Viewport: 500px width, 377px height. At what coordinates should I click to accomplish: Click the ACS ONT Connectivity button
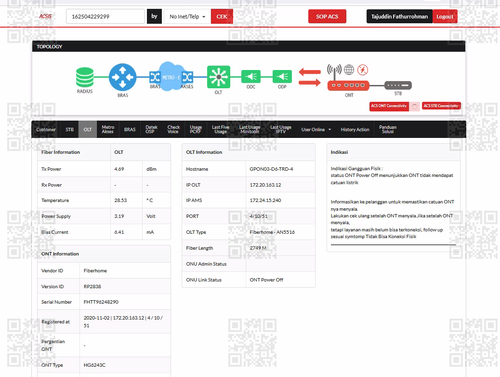click(x=389, y=106)
